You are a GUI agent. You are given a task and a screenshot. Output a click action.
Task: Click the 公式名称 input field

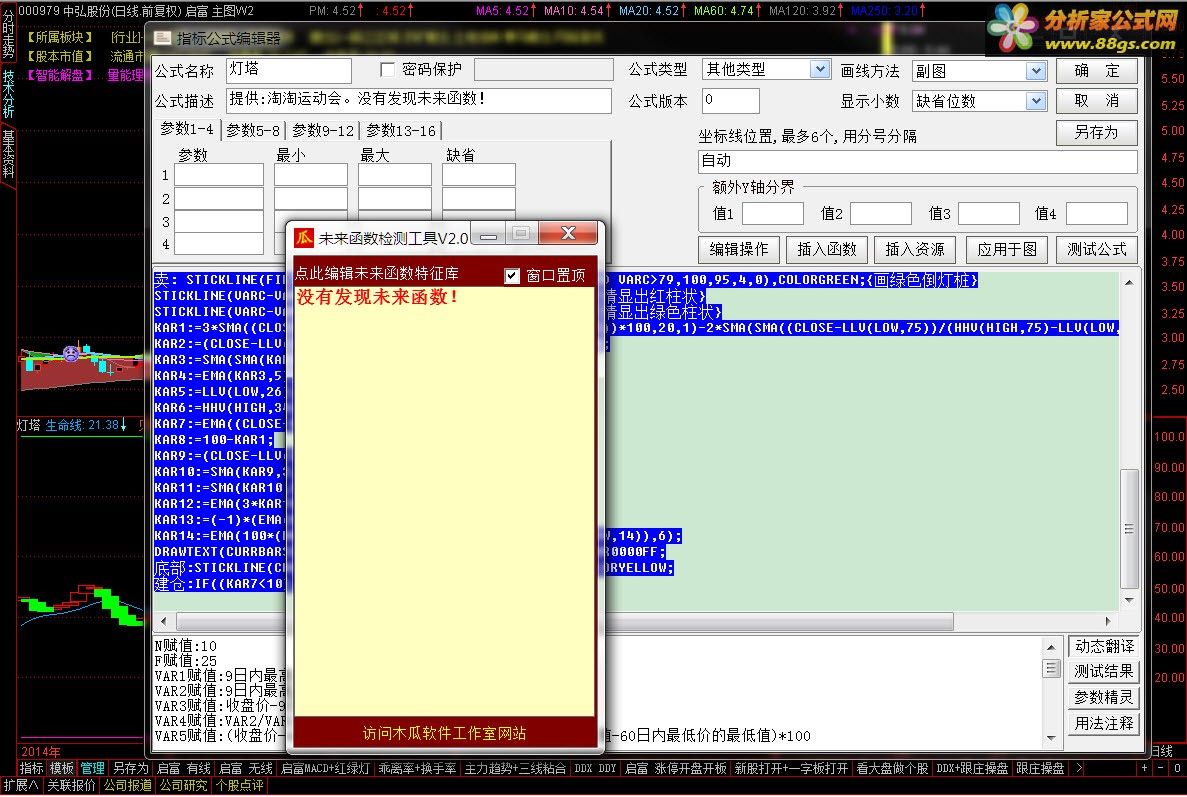(x=288, y=70)
